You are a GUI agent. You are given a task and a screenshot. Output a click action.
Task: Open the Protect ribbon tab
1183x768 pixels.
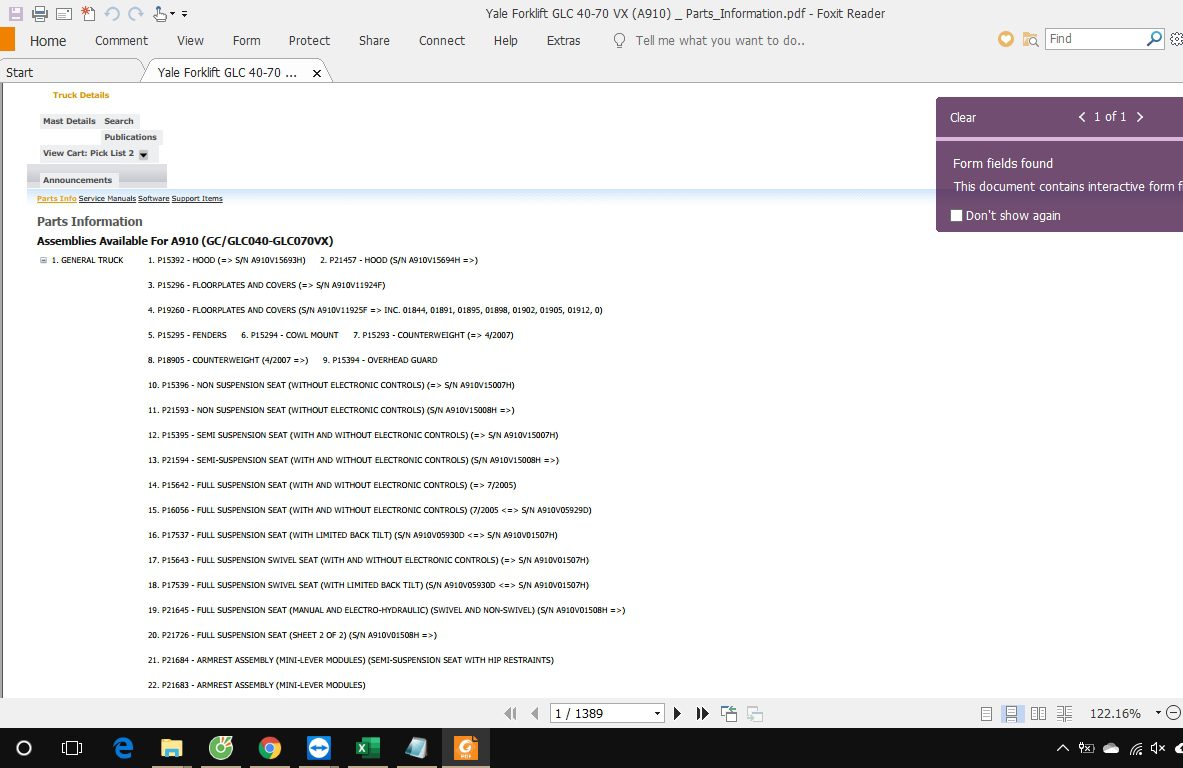click(x=309, y=41)
